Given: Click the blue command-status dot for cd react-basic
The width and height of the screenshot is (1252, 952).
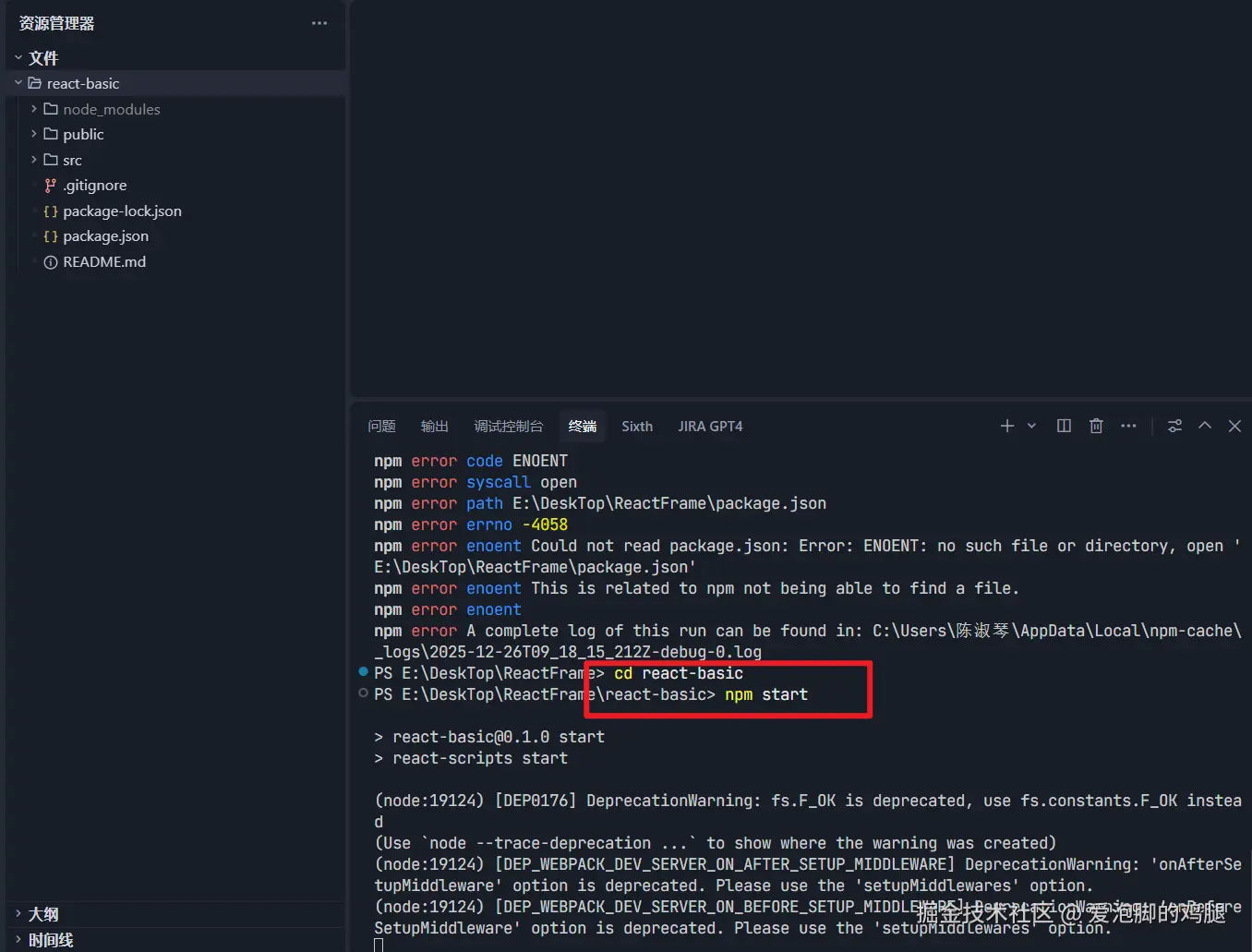Looking at the screenshot, I should (x=363, y=671).
